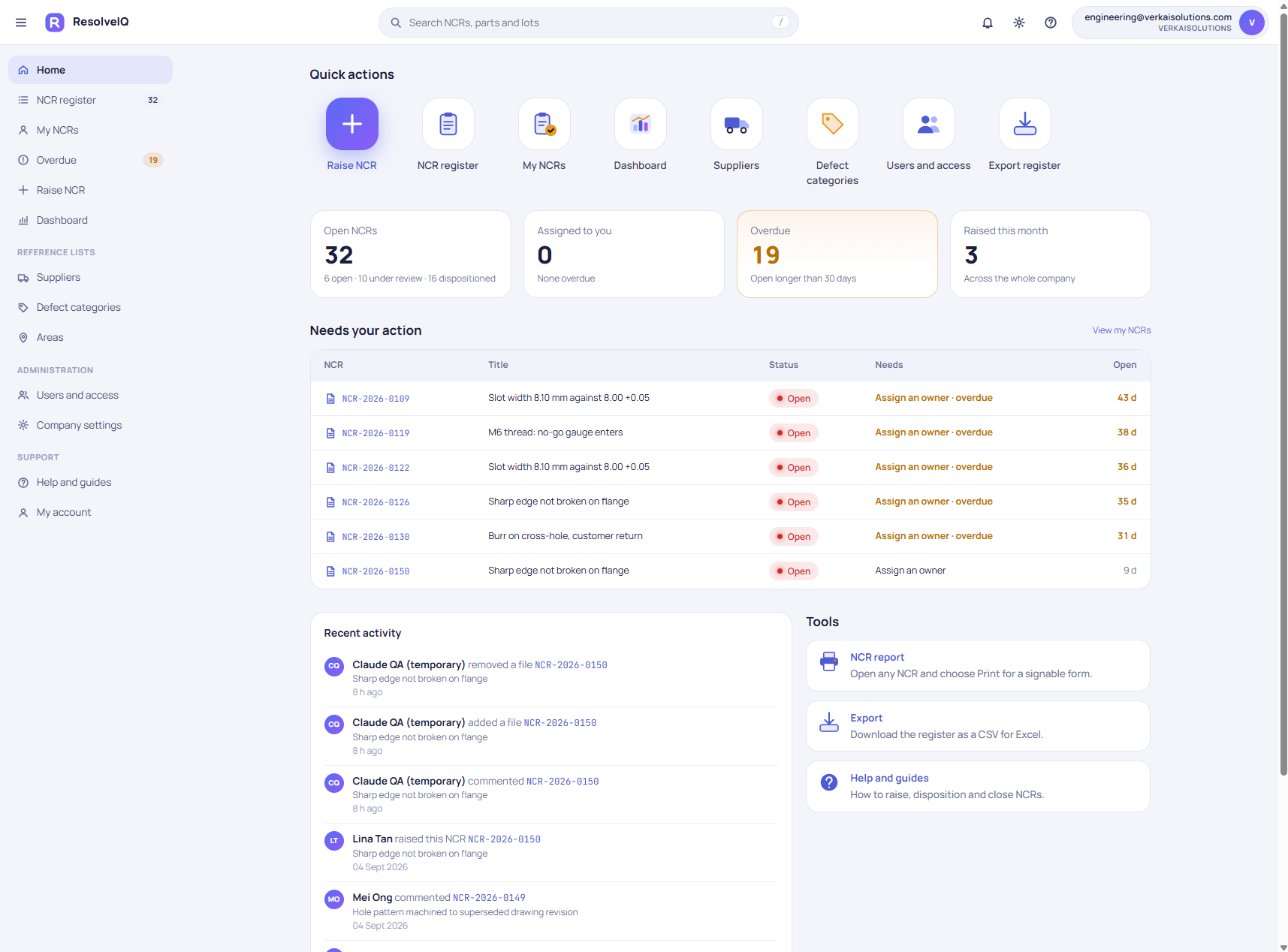Open Areas in the sidebar
This screenshot has width=1288, height=952.
[x=90, y=337]
